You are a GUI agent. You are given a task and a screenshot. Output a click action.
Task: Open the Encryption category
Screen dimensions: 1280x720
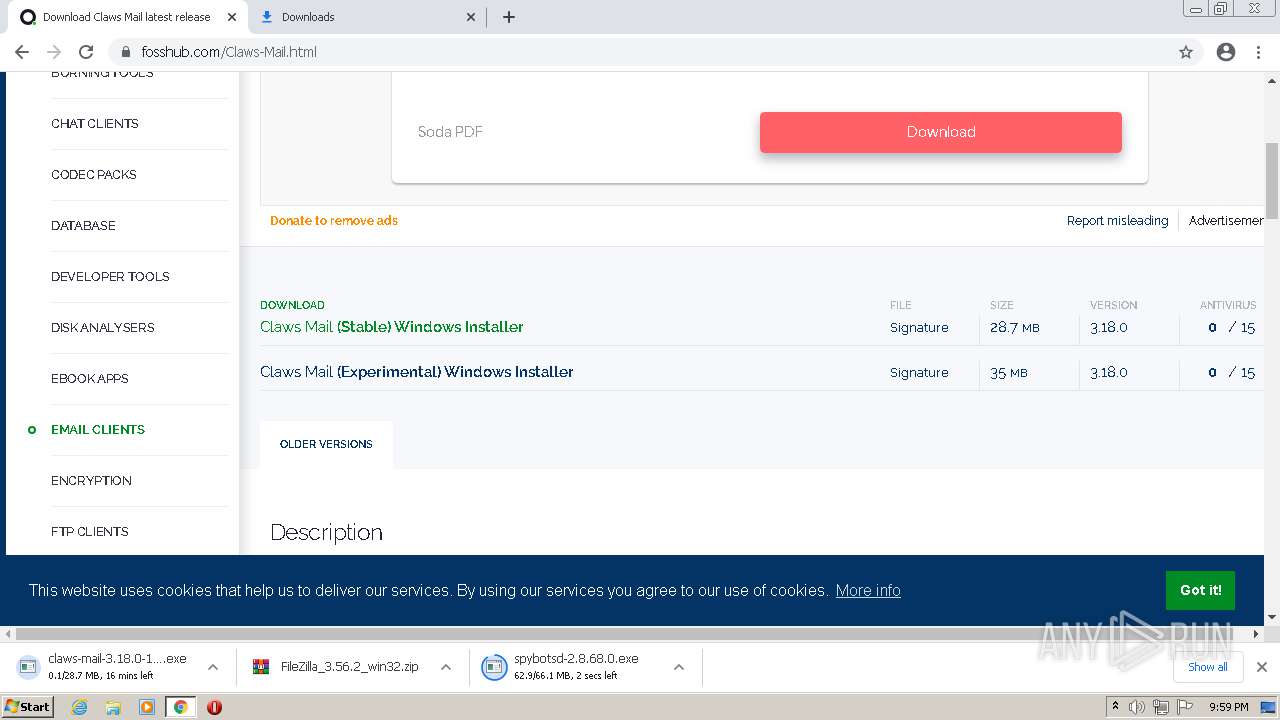pos(91,481)
